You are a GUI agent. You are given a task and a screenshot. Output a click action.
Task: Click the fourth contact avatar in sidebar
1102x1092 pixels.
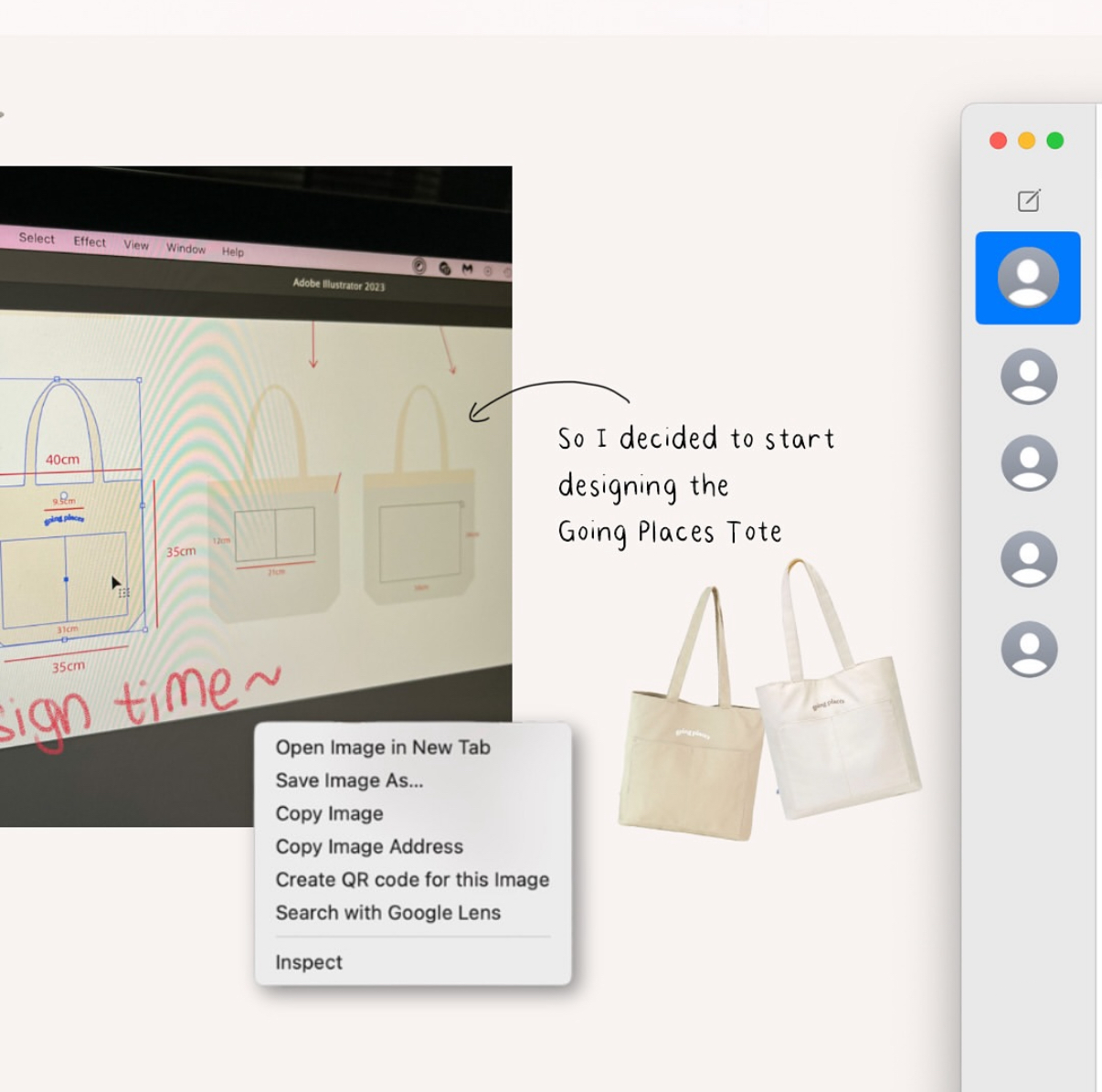click(1028, 558)
